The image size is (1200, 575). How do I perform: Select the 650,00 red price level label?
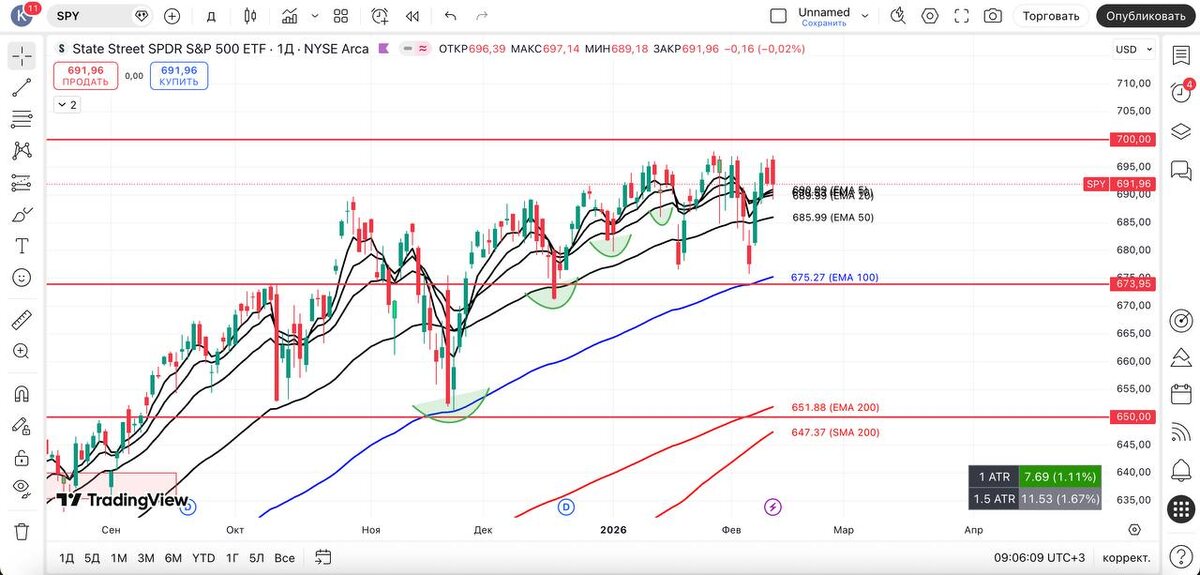[1132, 417]
